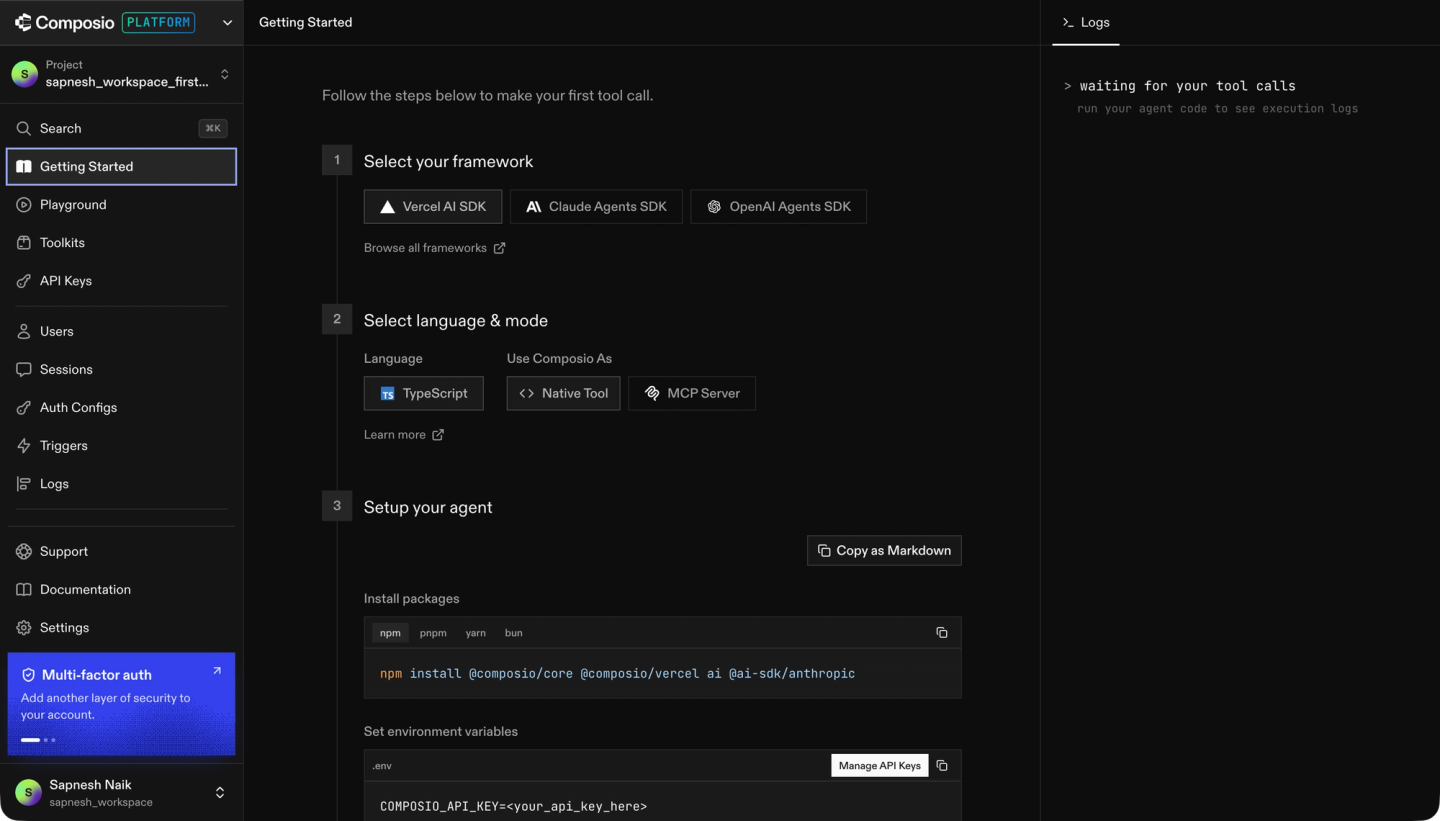Click Copy as Markdown button
This screenshot has width=1440, height=821.
884,550
